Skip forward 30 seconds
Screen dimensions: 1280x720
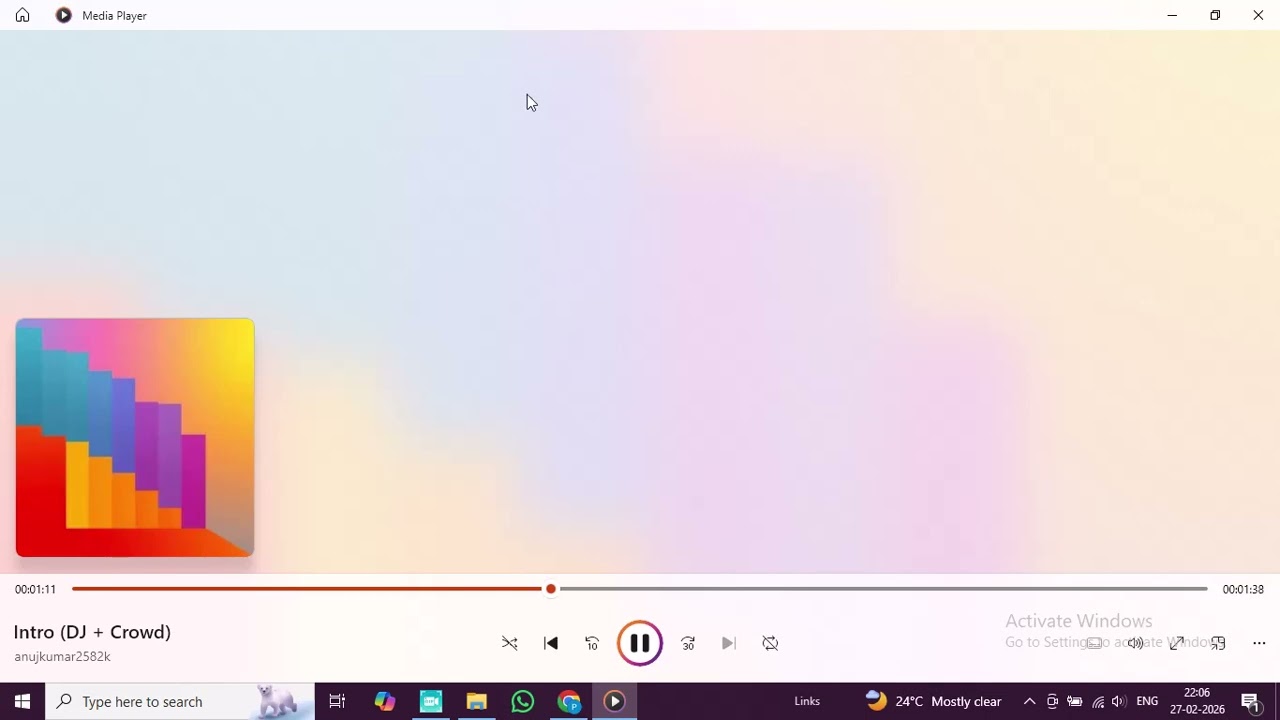[688, 643]
